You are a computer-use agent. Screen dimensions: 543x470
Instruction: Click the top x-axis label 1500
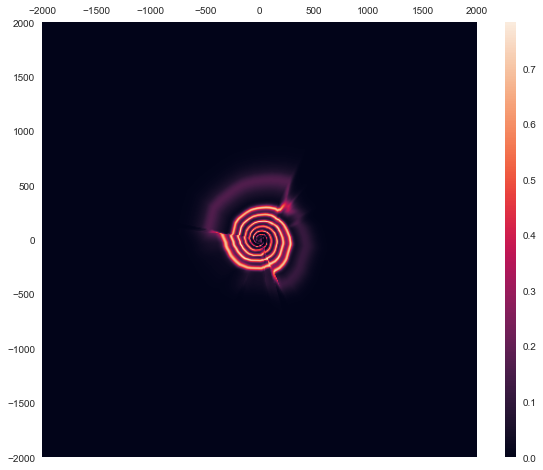pos(422,11)
